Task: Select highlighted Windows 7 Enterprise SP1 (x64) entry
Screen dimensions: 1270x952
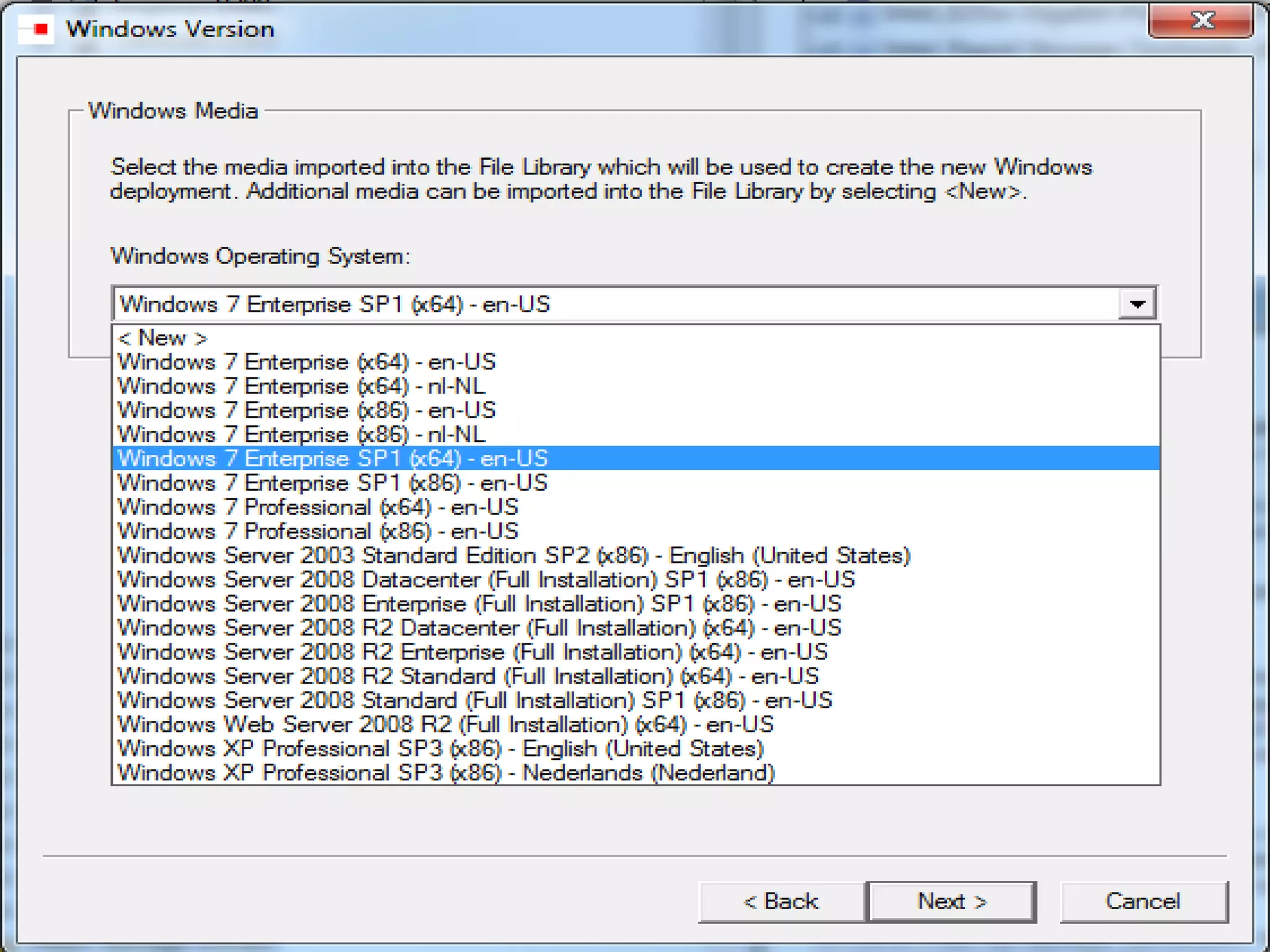Action: (636, 459)
